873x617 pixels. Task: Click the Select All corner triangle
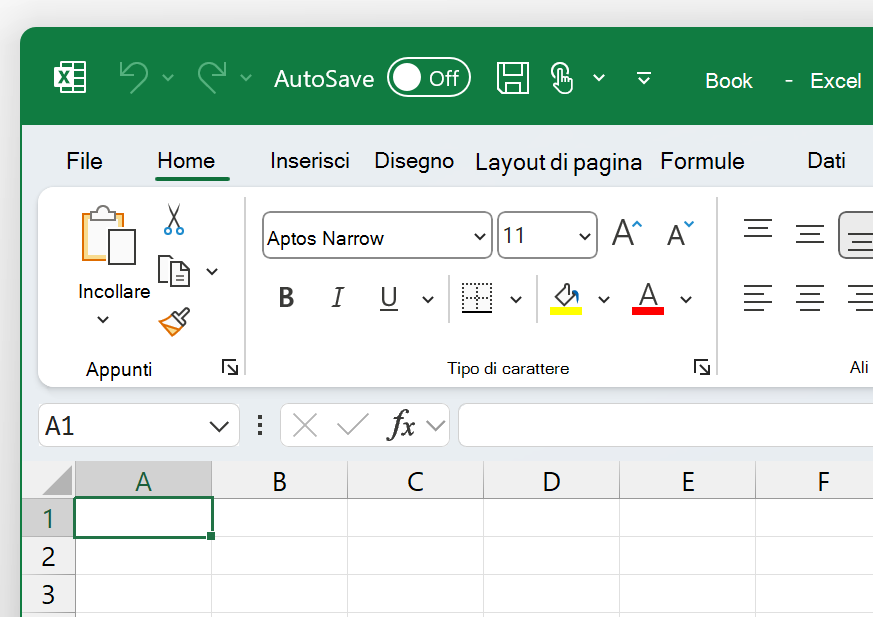(58, 481)
